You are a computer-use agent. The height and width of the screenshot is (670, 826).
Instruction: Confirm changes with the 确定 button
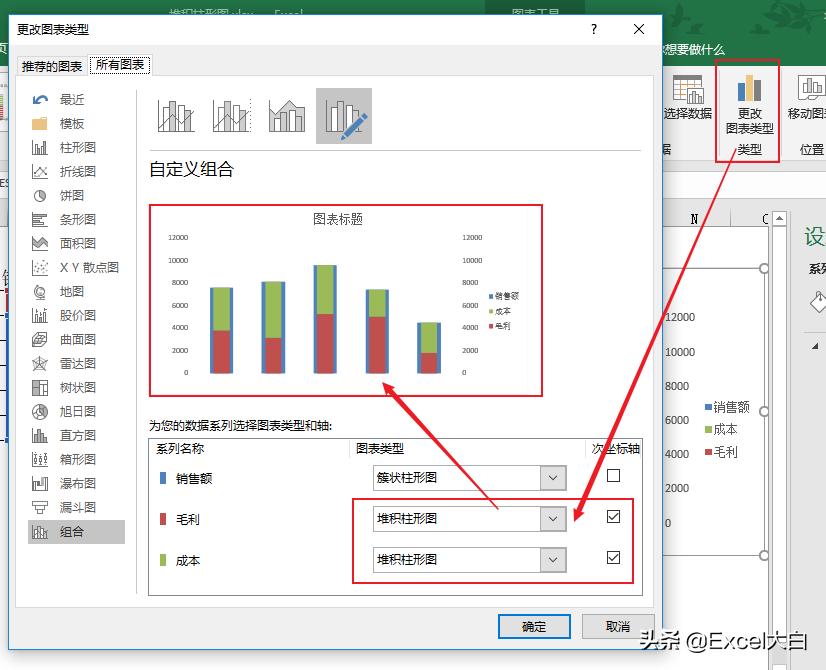[534, 626]
